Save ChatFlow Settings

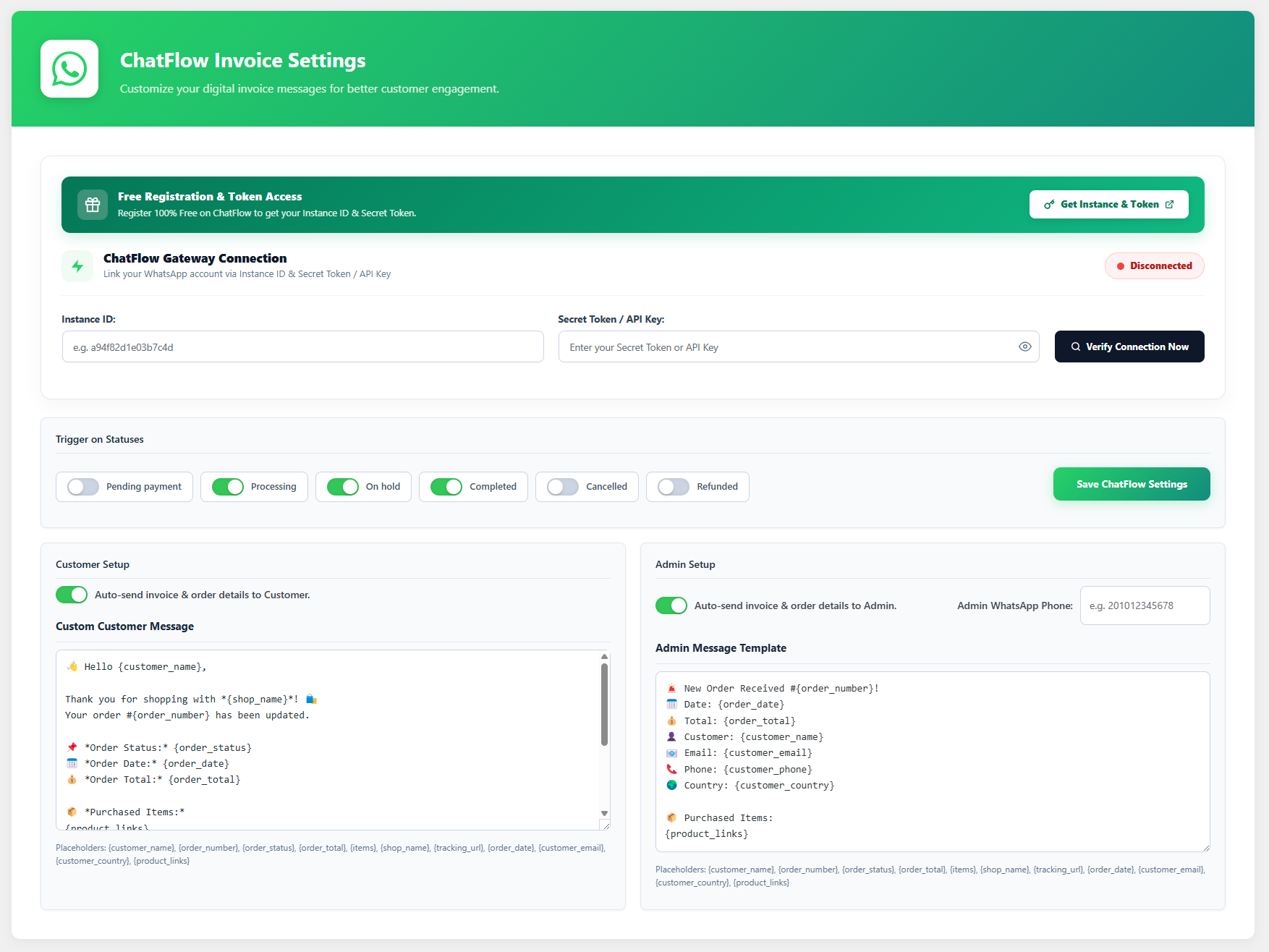click(x=1132, y=484)
